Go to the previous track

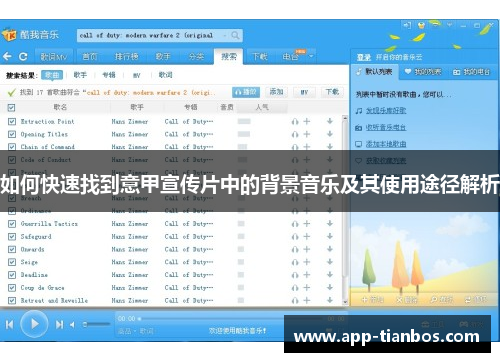point(10,324)
